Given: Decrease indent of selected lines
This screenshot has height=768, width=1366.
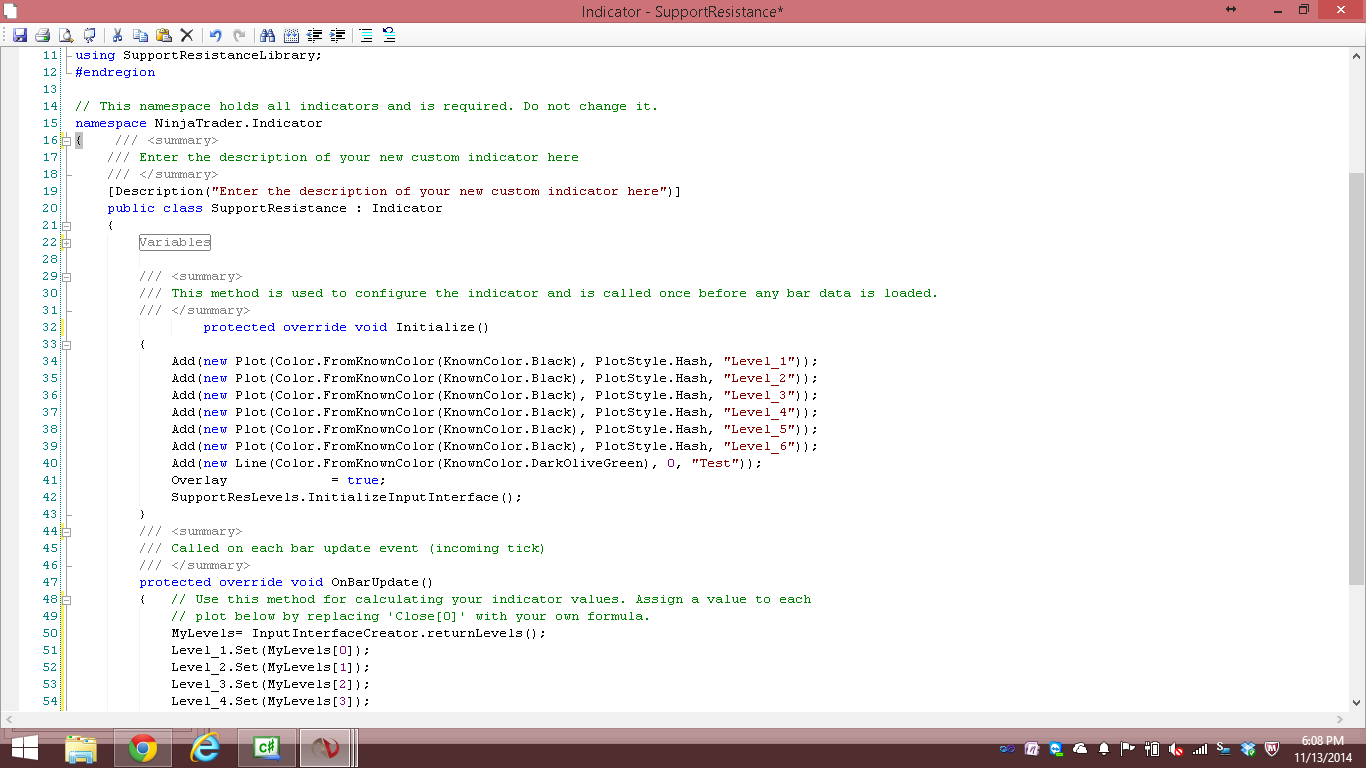Looking at the screenshot, I should point(315,35).
